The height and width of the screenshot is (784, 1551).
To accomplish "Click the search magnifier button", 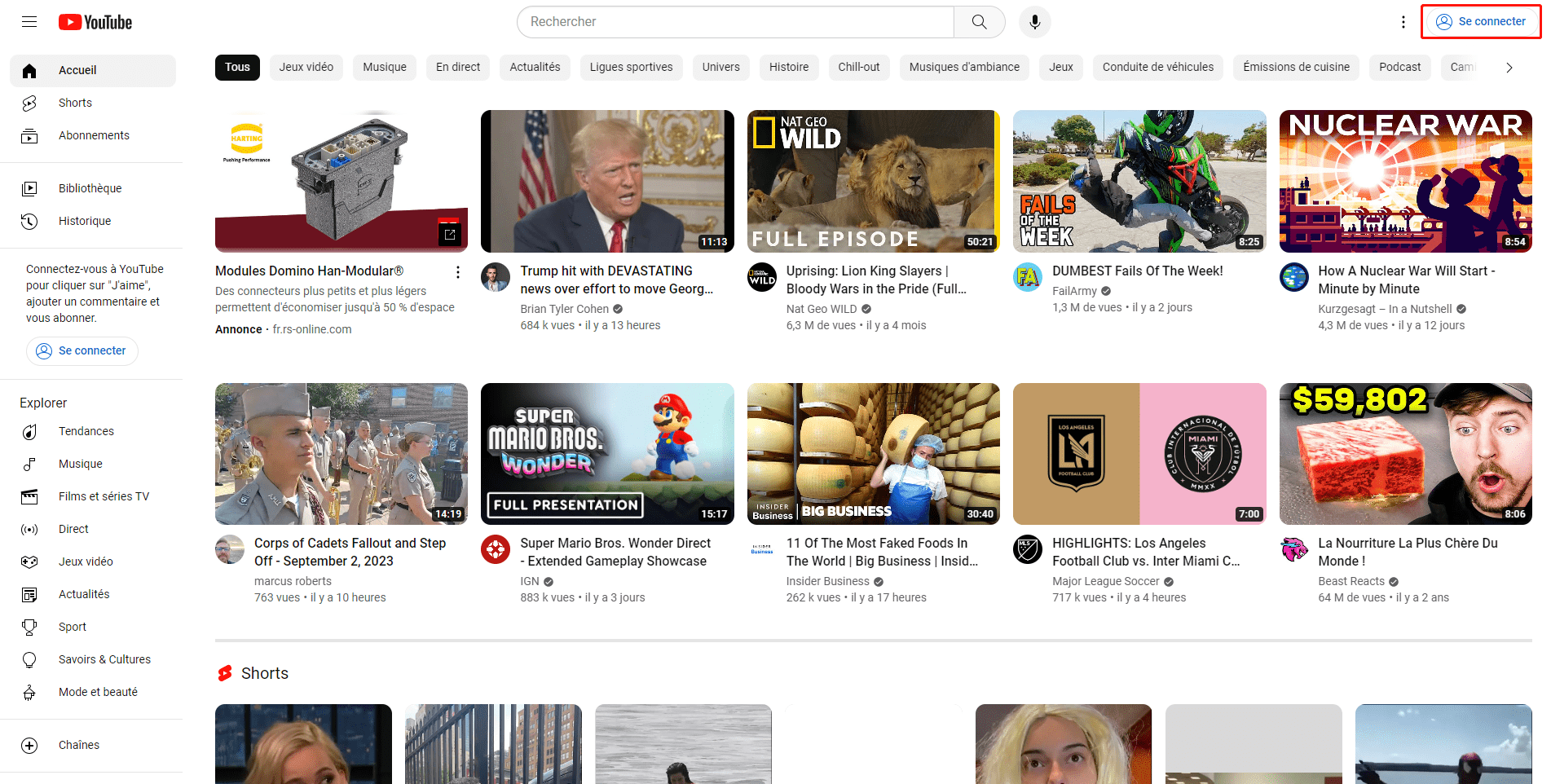I will click(x=980, y=22).
